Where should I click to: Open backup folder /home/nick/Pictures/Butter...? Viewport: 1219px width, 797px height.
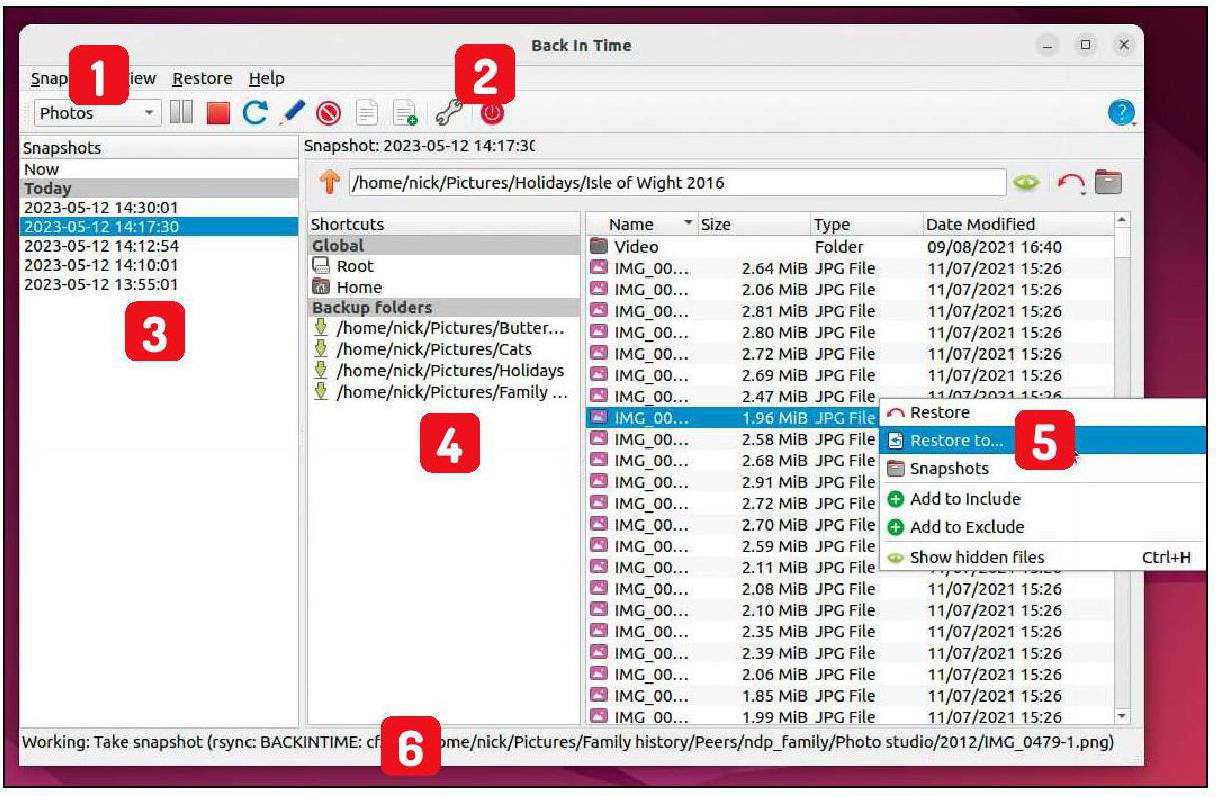445,328
